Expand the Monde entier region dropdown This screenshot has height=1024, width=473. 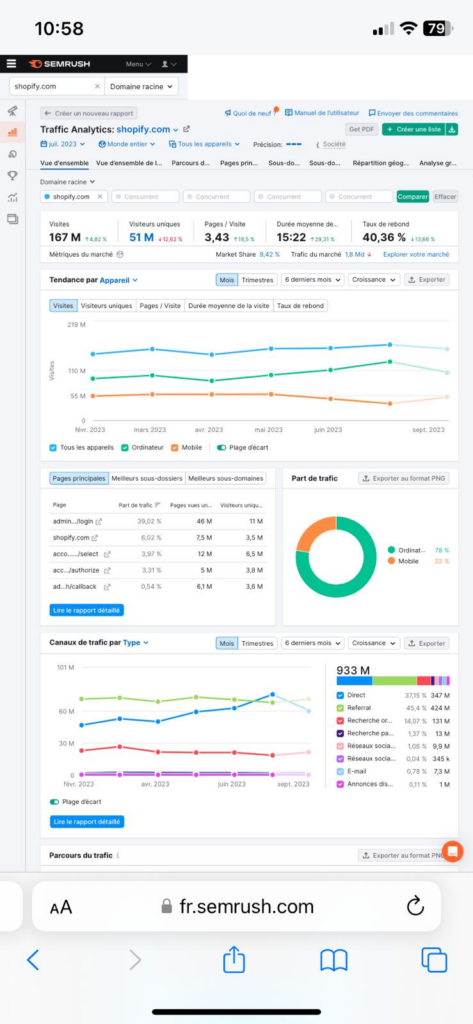coord(127,144)
